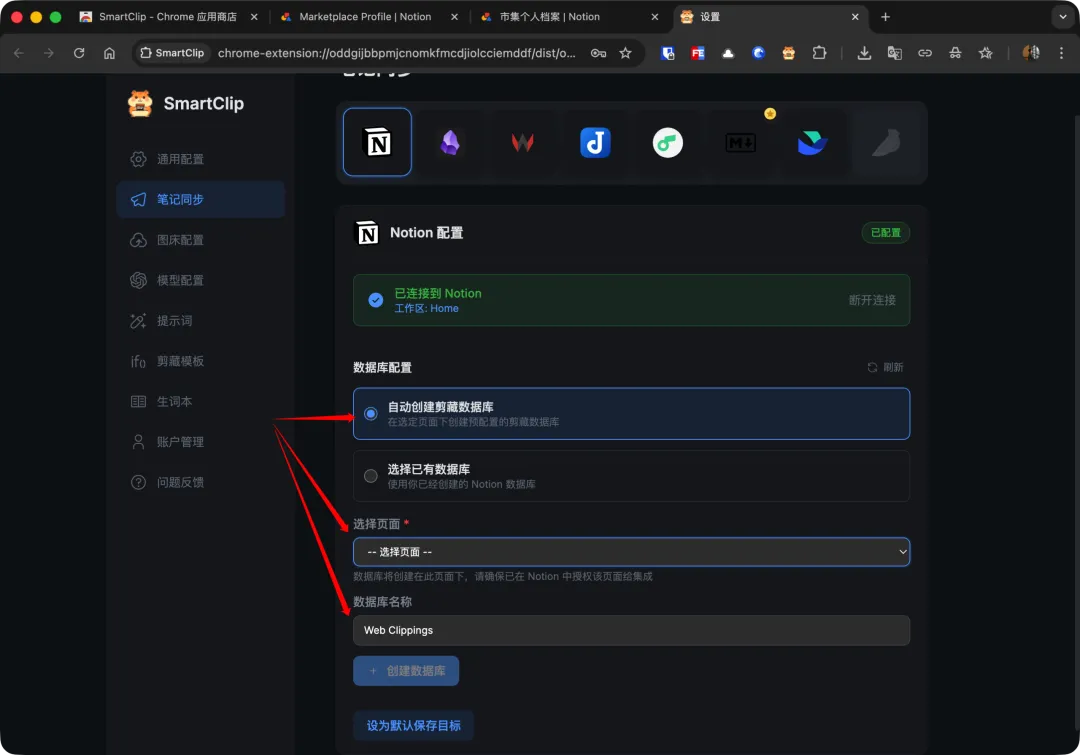Open the password key icon

tap(599, 53)
